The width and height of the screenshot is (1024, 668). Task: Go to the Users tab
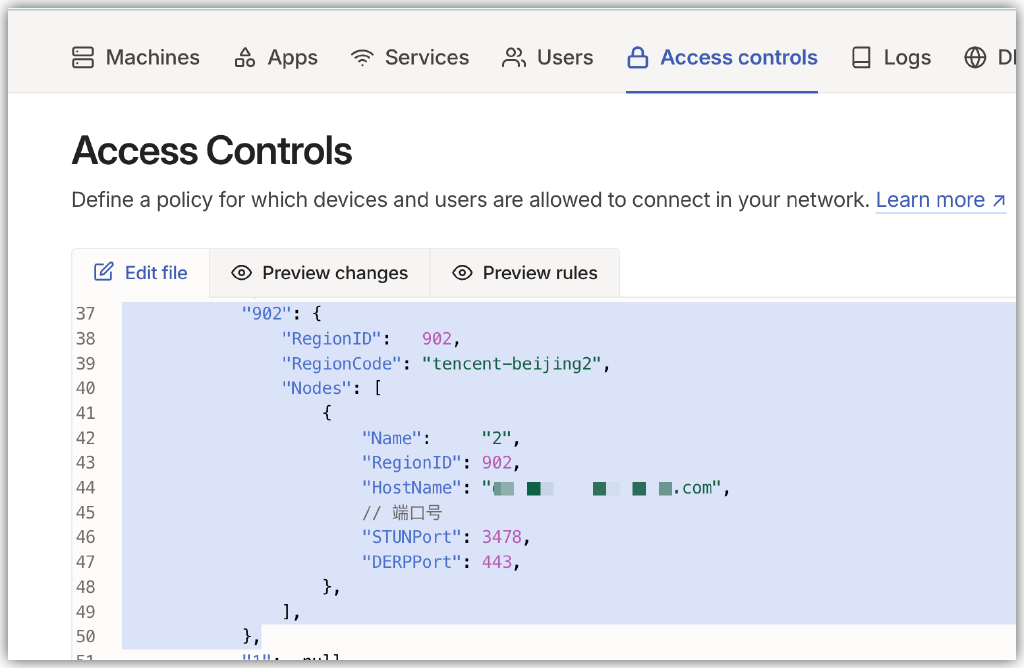(564, 58)
